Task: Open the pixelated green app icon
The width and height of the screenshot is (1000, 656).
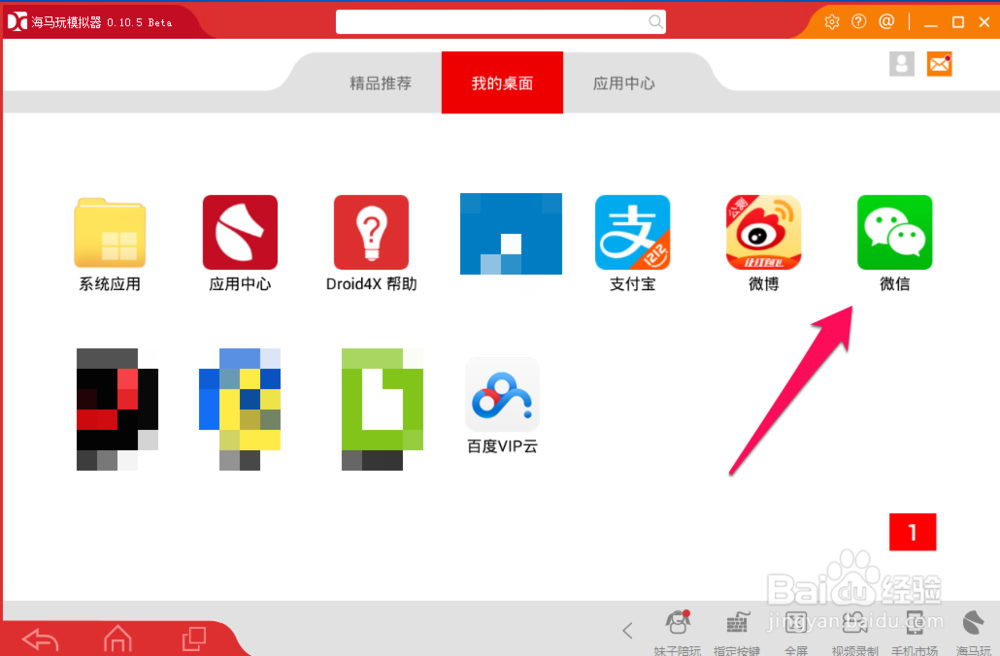Action: [x=383, y=409]
